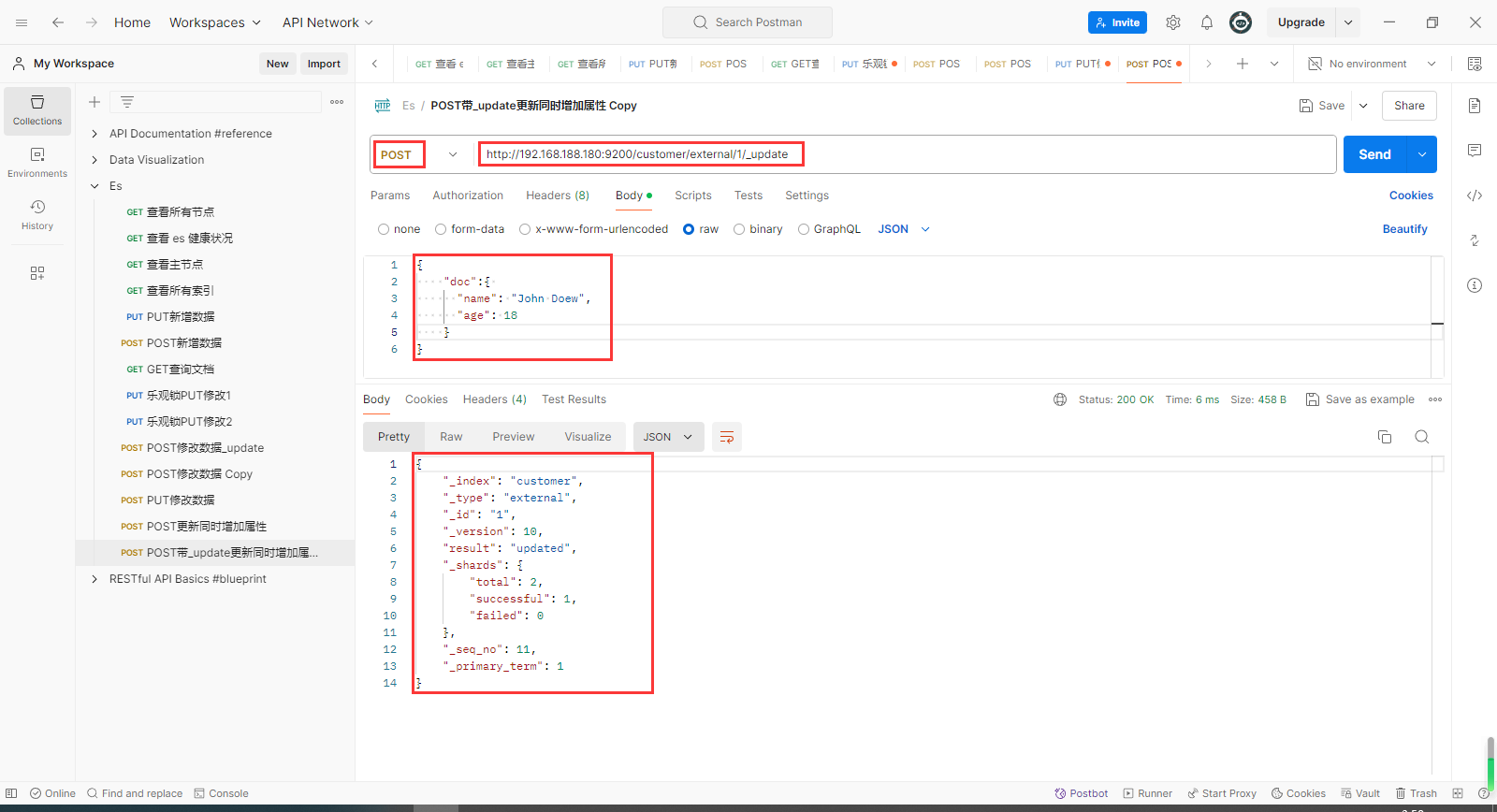Copy the response body with copy icon
Viewport: 1497px width, 812px height.
[1385, 437]
